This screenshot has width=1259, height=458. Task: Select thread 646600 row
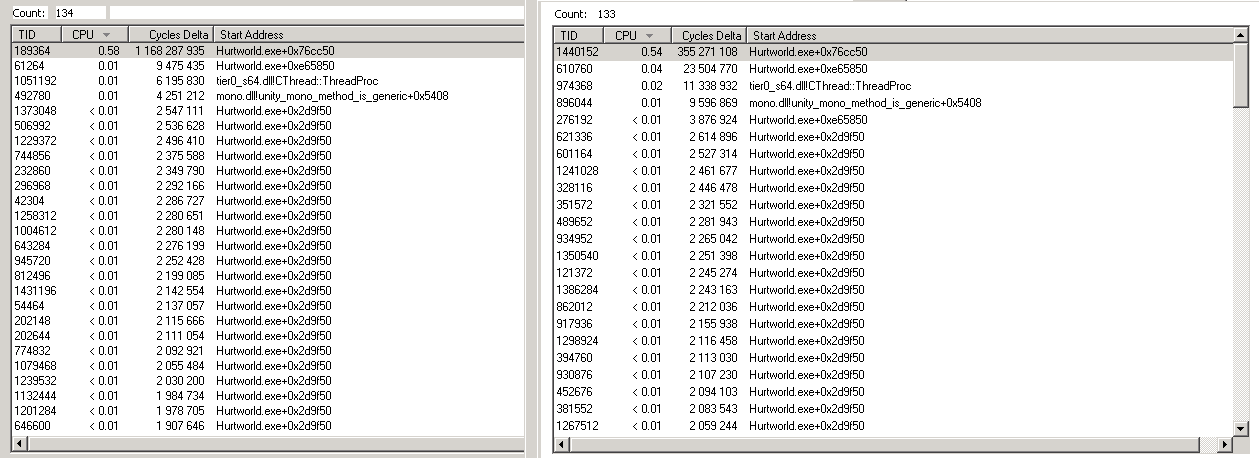pos(269,425)
